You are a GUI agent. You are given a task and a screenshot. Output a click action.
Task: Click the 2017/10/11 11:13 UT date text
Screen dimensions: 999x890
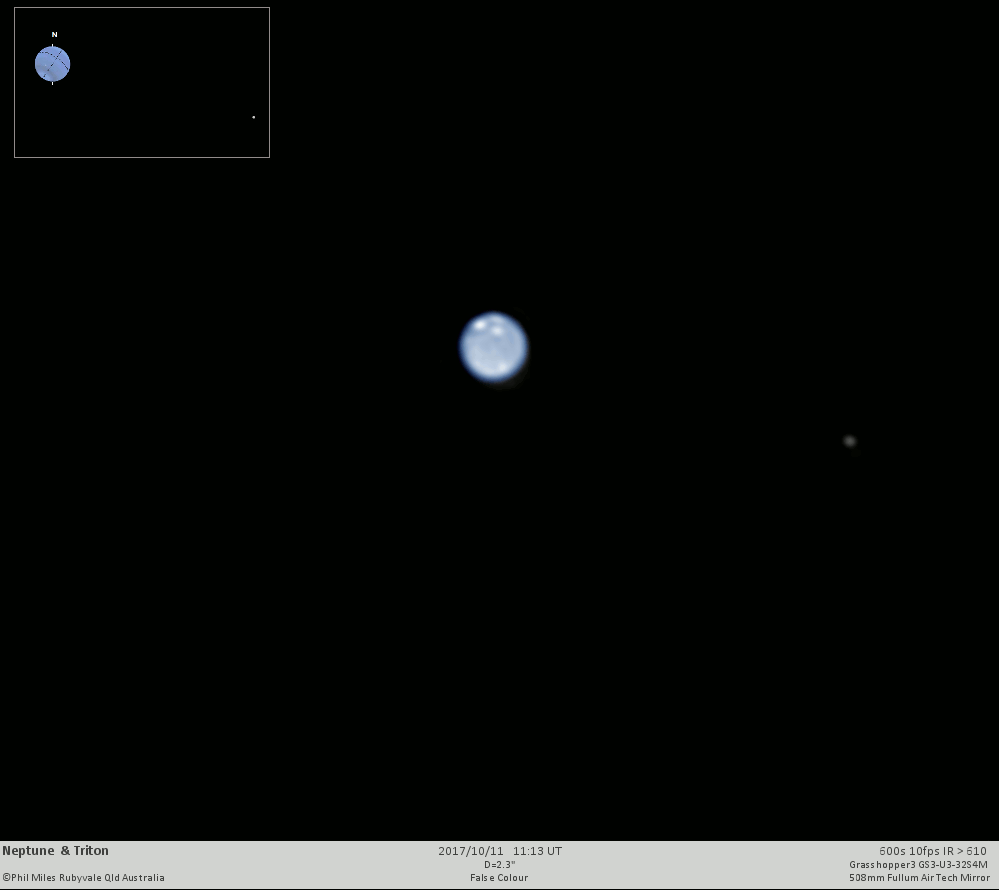coord(500,851)
